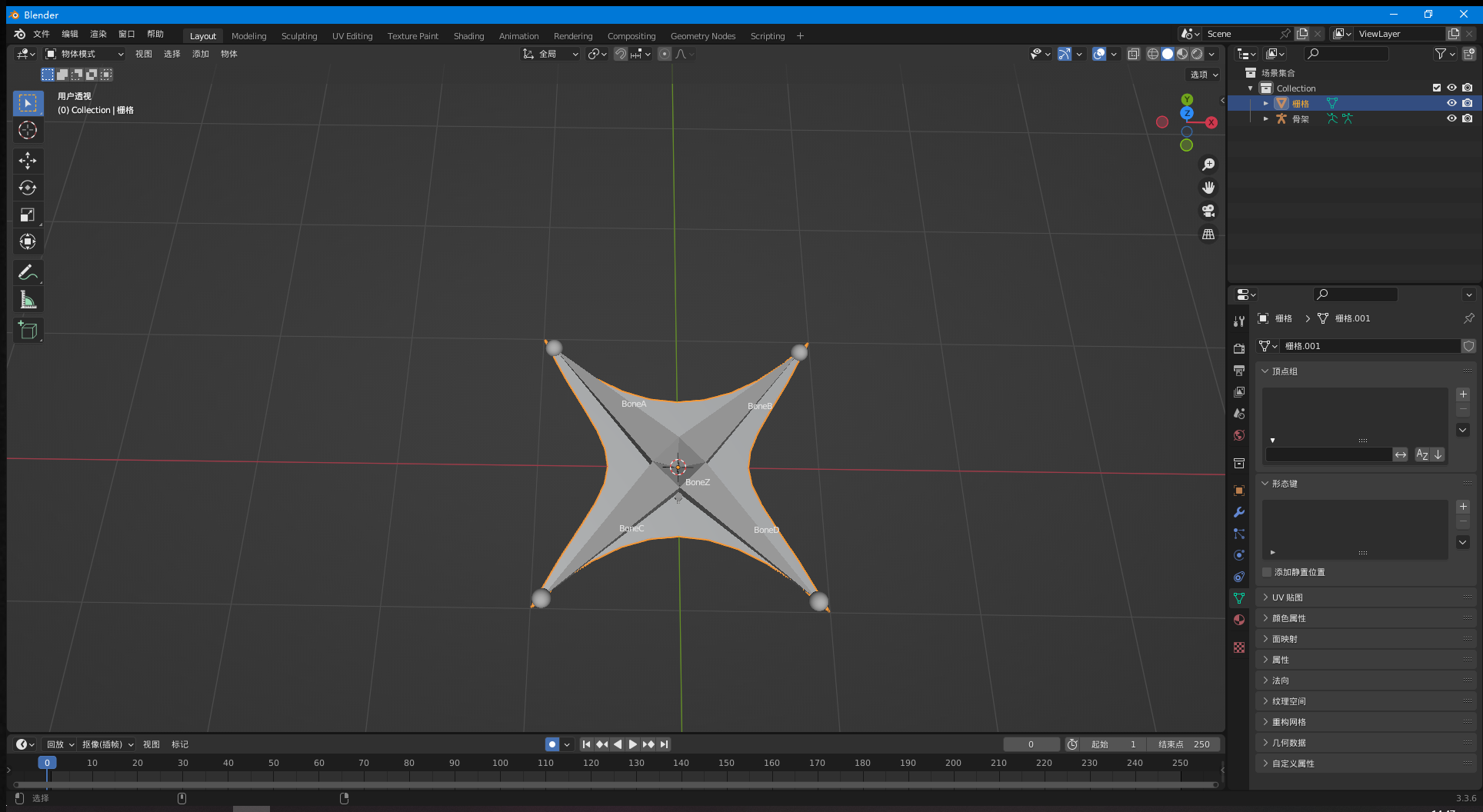Toggle camera view icon
Screen dimensions: 1483x812
[1208, 211]
